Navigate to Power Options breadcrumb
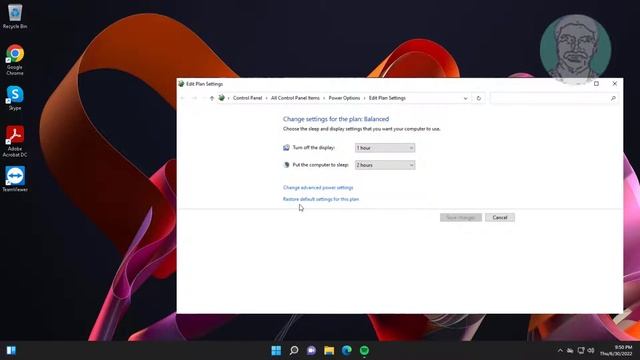This screenshot has height=360, width=640. 344,98
